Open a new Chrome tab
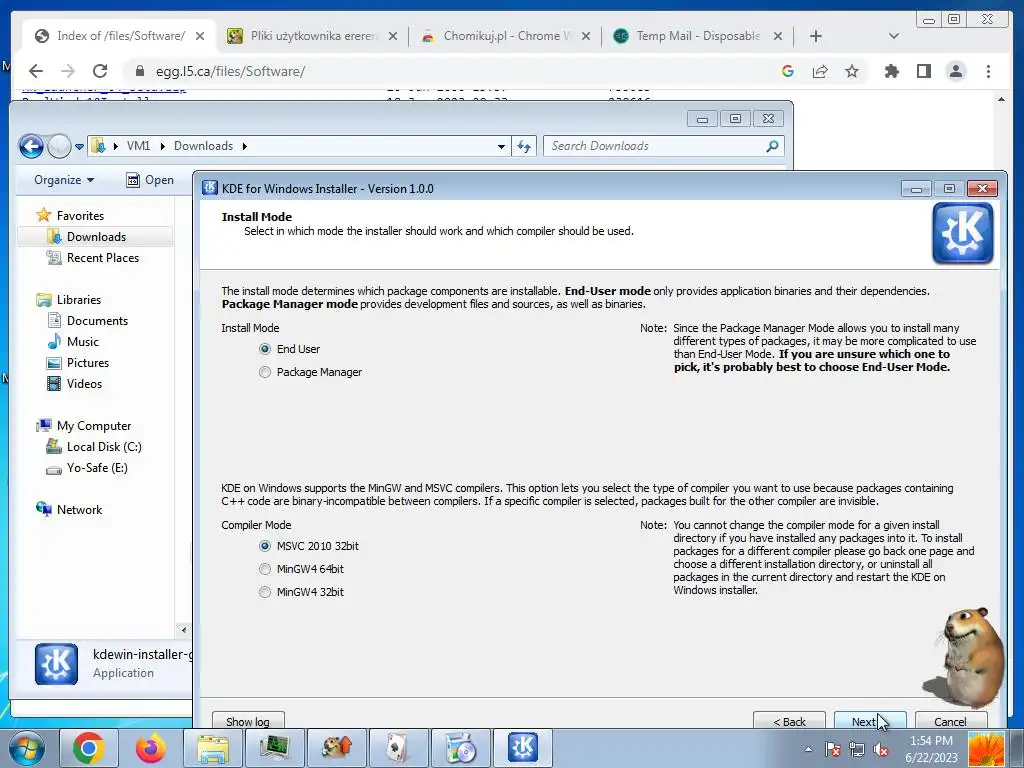The image size is (1024, 768). click(x=816, y=36)
